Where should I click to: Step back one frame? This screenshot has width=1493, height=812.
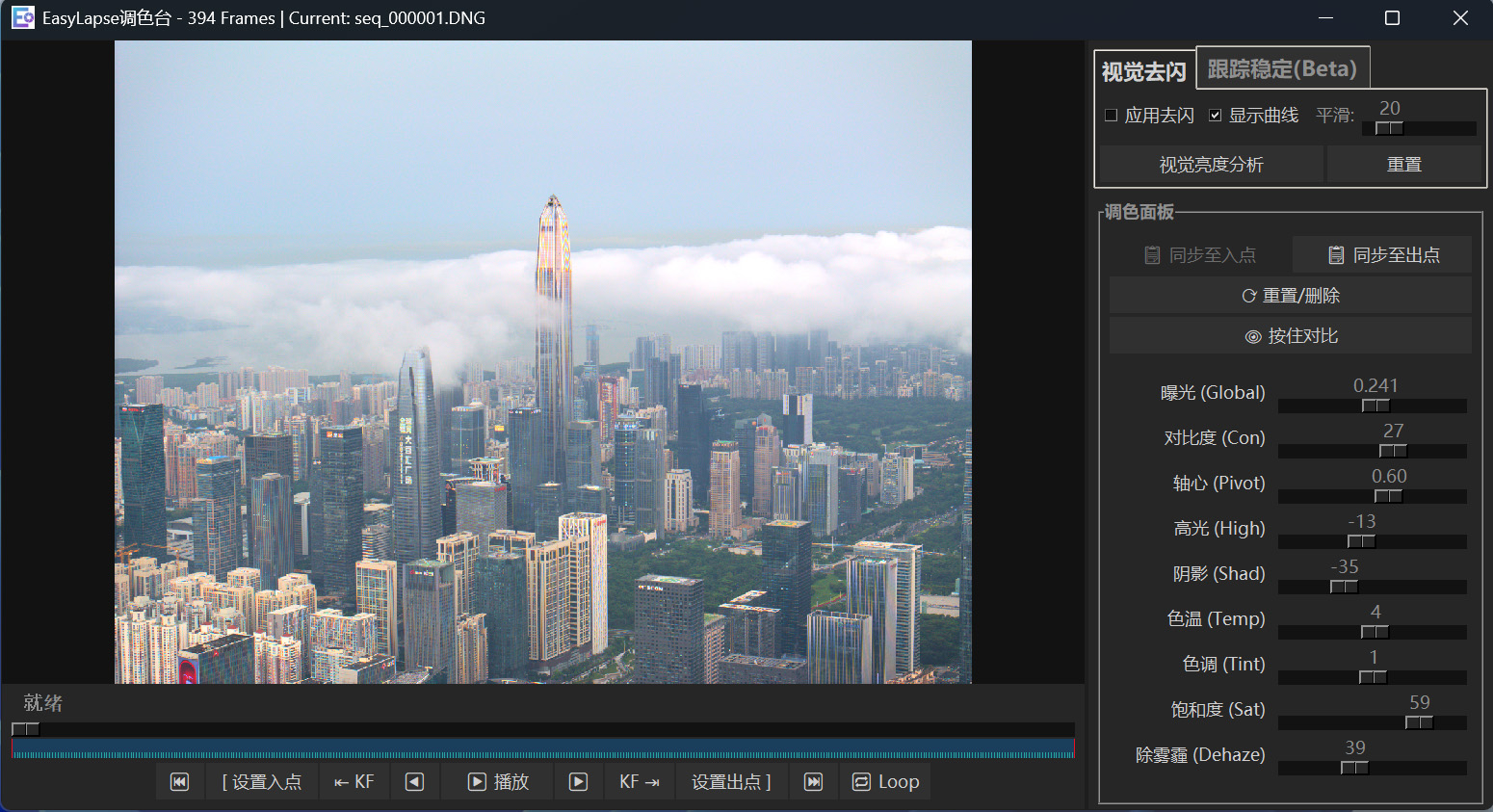pos(413,781)
